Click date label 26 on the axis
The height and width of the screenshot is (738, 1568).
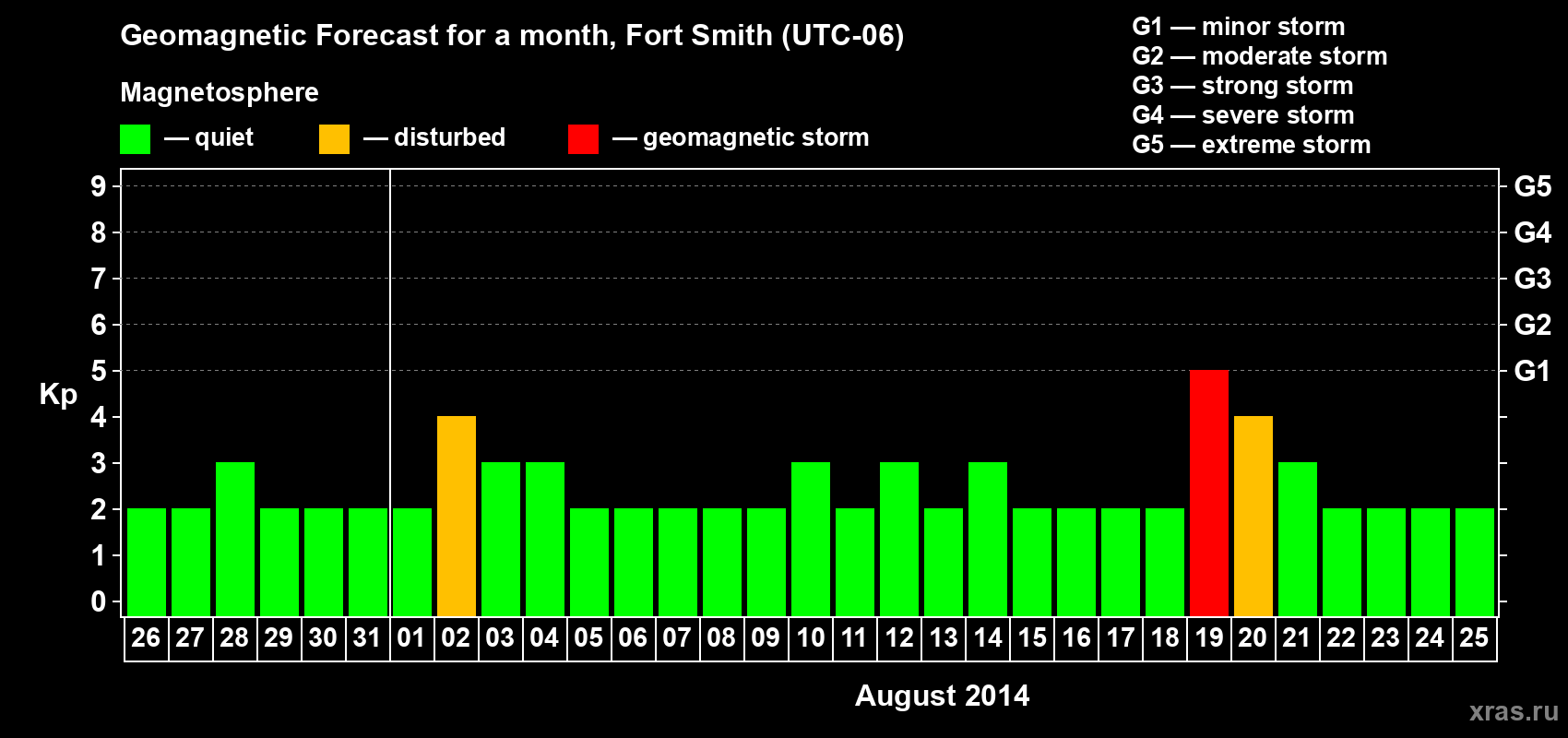tap(146, 637)
